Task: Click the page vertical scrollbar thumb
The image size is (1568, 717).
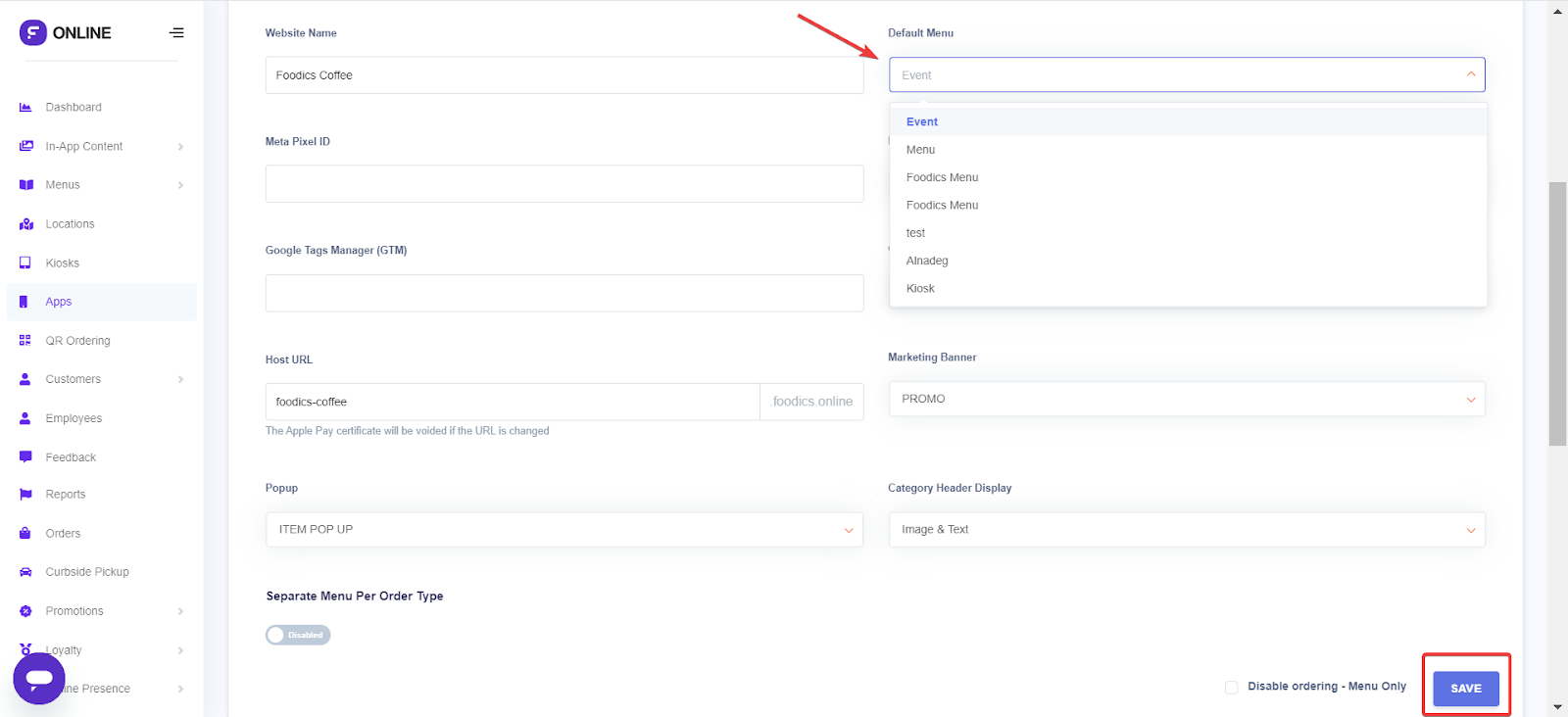Action: coord(1557,313)
